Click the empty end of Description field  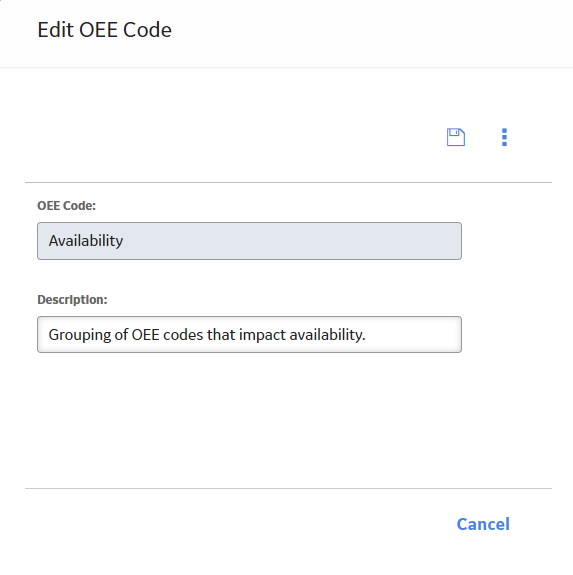click(412, 335)
